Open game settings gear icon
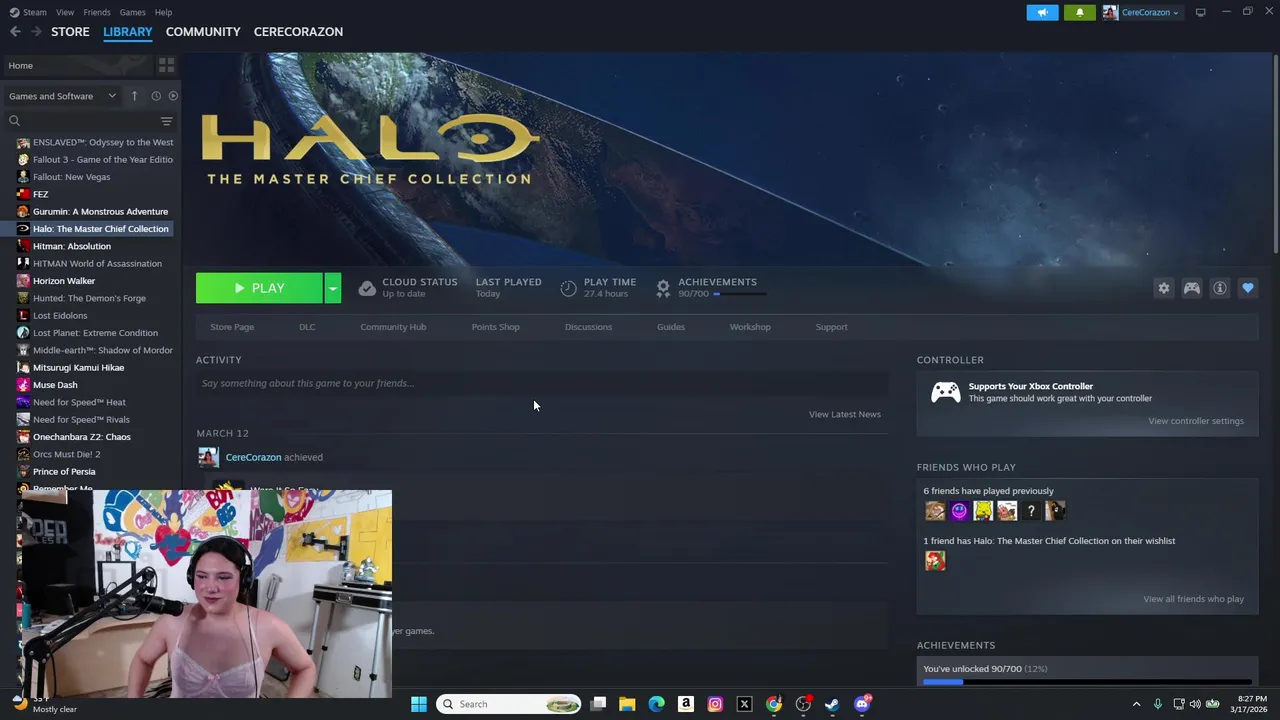The width and height of the screenshot is (1280, 720). click(x=1164, y=288)
